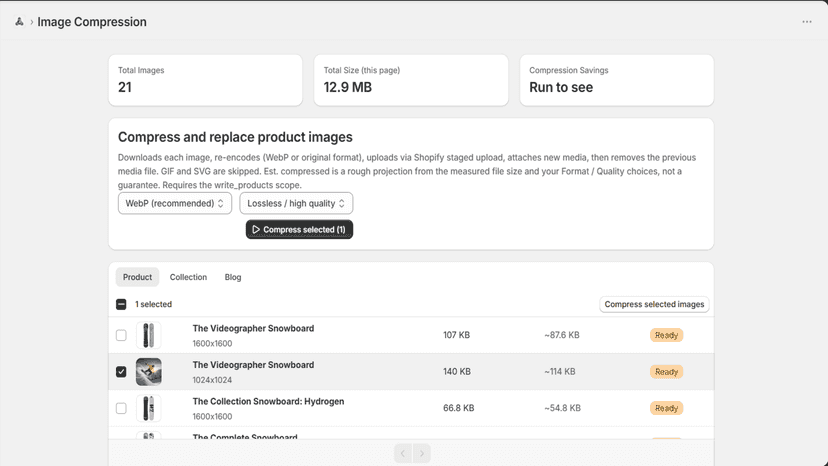The height and width of the screenshot is (466, 828).
Task: Go to the next page arrow
Action: (x=421, y=453)
